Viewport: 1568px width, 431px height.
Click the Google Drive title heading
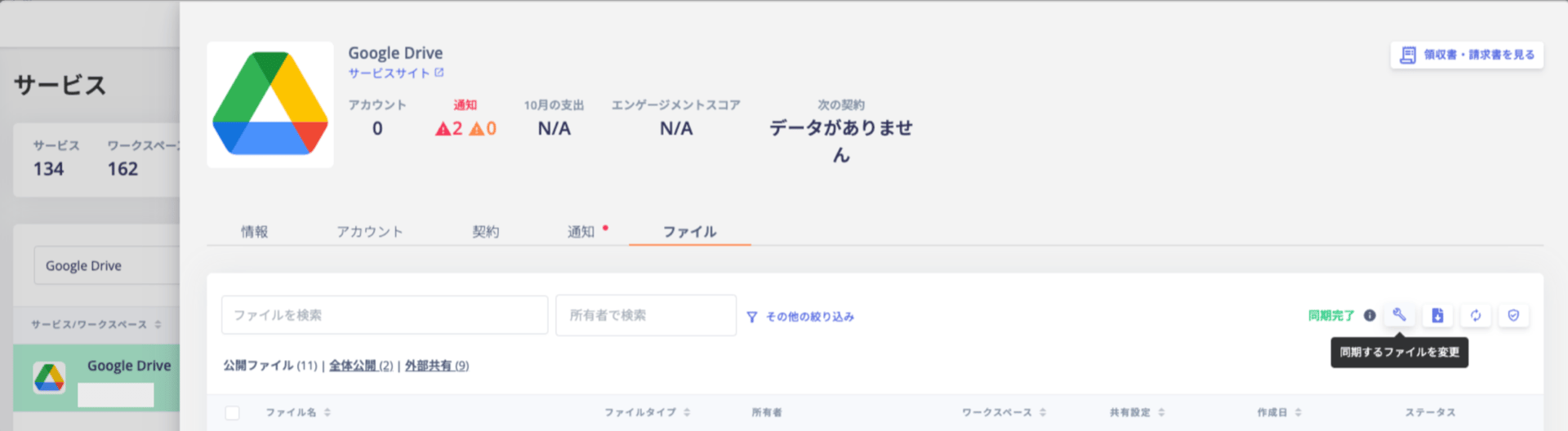(395, 53)
